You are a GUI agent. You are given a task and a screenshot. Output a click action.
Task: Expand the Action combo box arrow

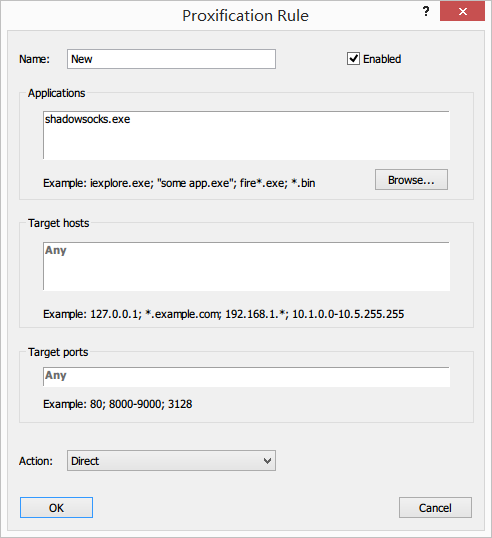(267, 461)
